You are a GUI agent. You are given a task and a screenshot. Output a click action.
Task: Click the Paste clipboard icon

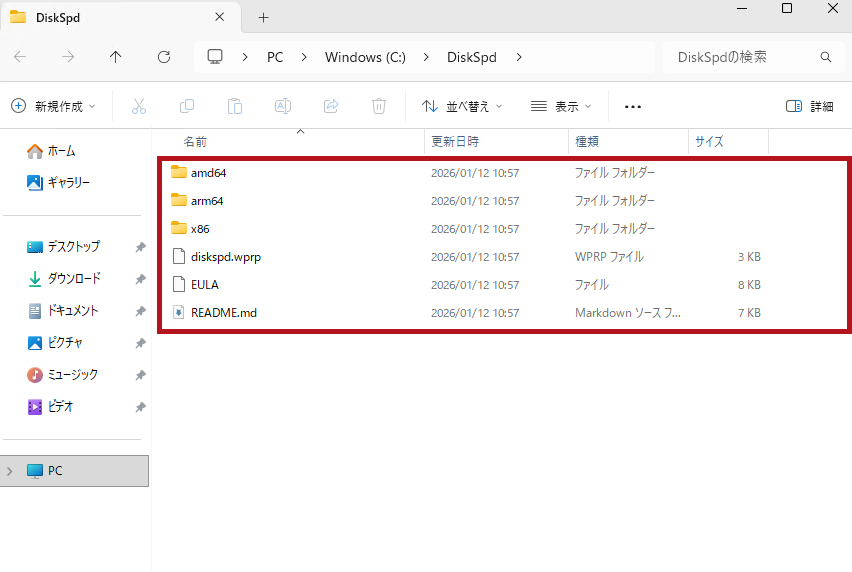(x=235, y=106)
